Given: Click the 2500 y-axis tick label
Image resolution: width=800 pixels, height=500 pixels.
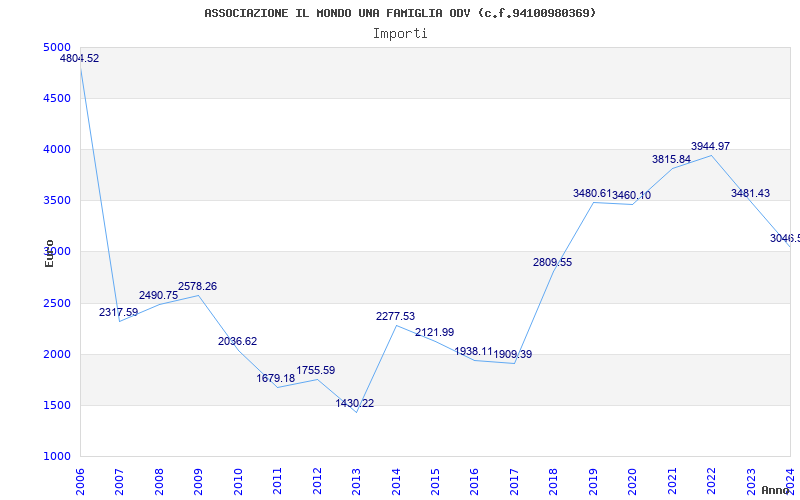Looking at the screenshot, I should coord(56,303).
